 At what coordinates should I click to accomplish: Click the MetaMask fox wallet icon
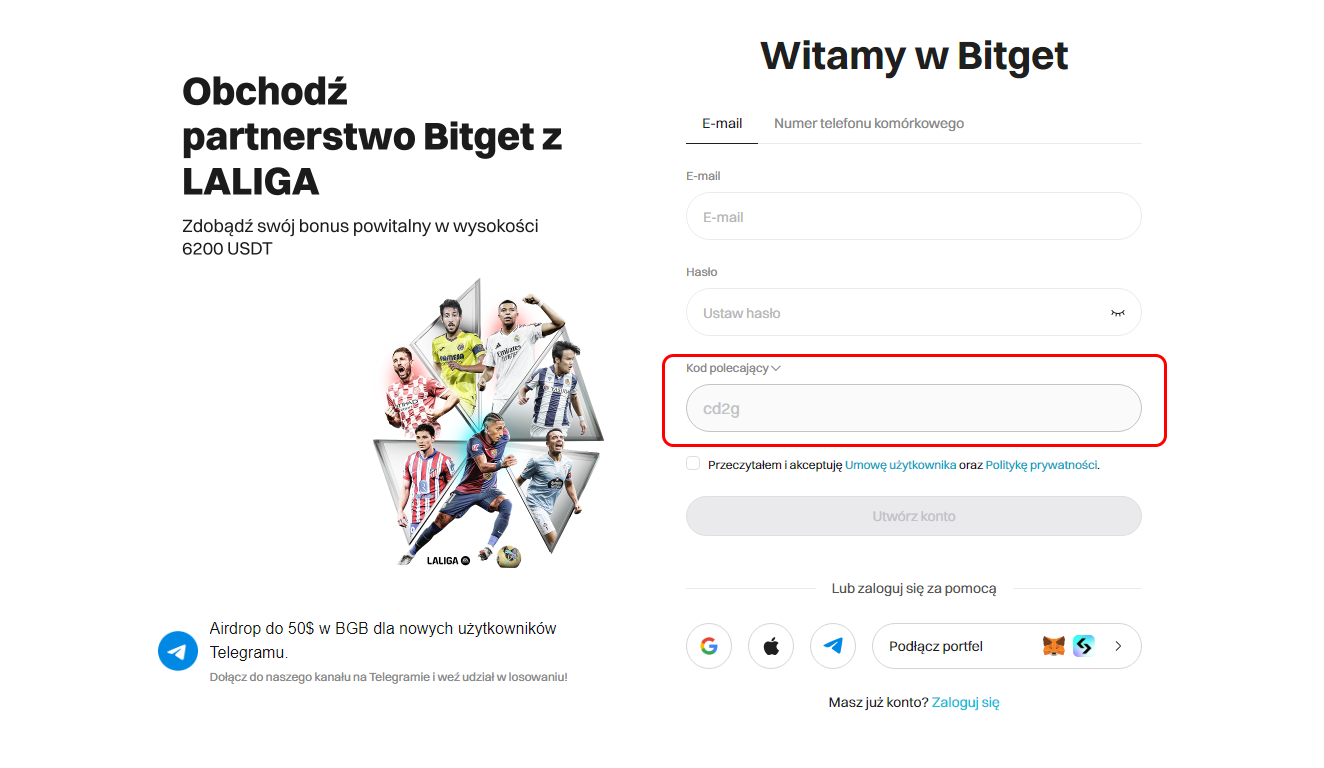pyautogui.click(x=1054, y=646)
